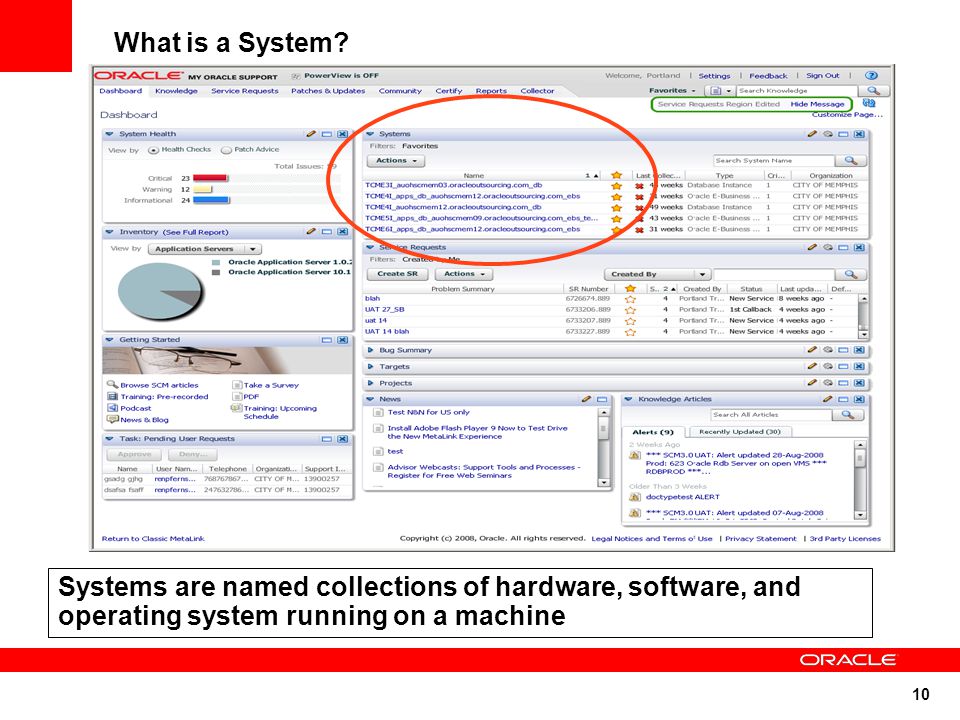Screen dimensions: 960x720
Task: Open the Systems Actions dropdown
Action: (396, 160)
